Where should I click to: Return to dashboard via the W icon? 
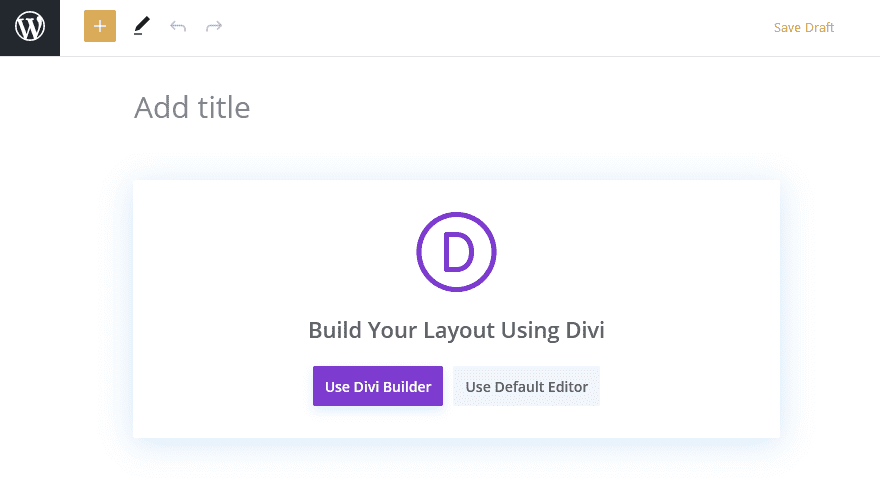coord(30,28)
